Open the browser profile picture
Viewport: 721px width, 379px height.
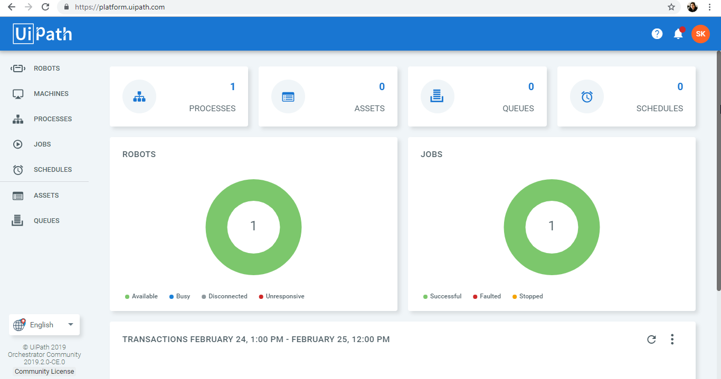point(692,7)
